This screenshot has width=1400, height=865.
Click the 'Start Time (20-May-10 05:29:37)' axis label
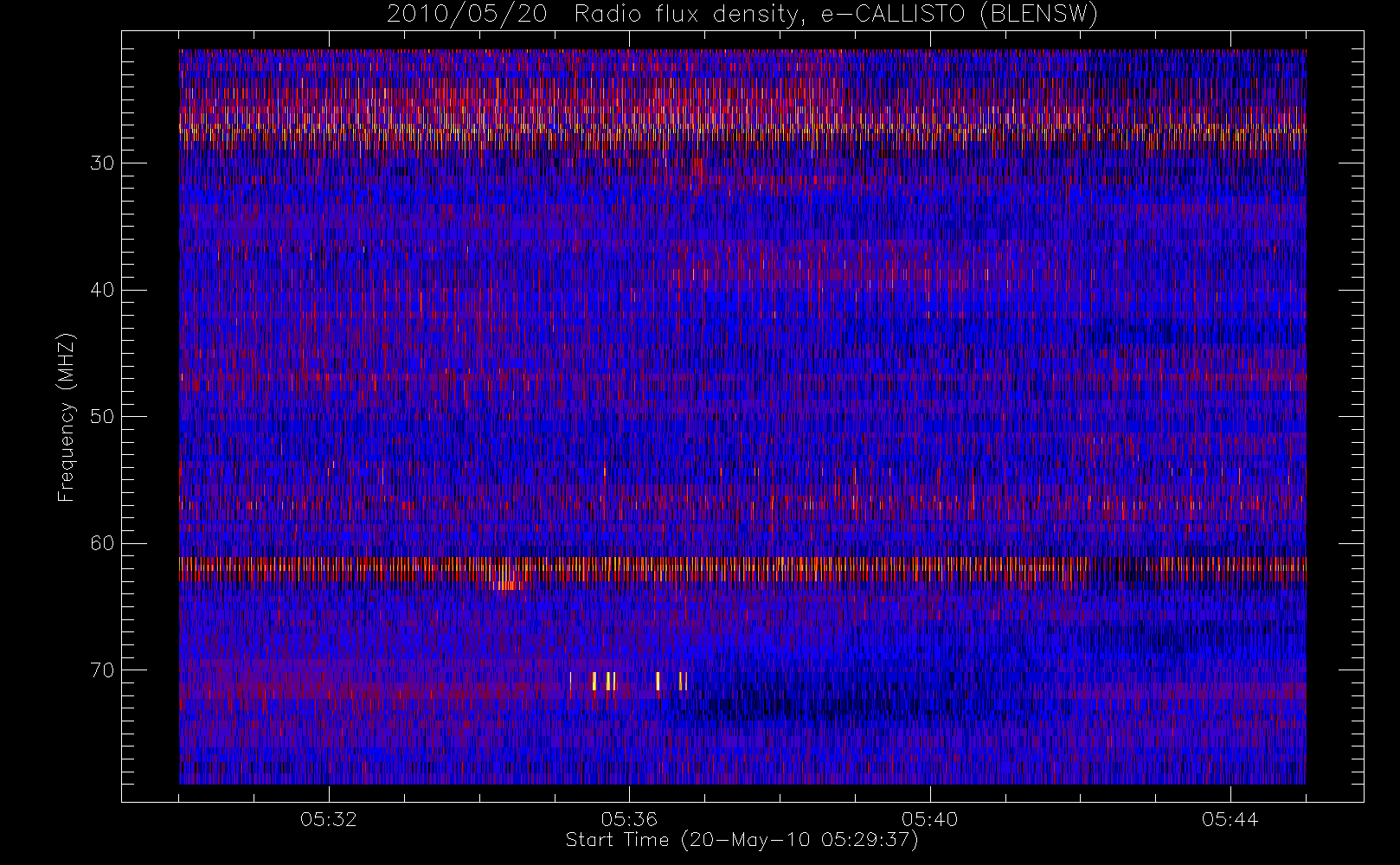[742, 840]
